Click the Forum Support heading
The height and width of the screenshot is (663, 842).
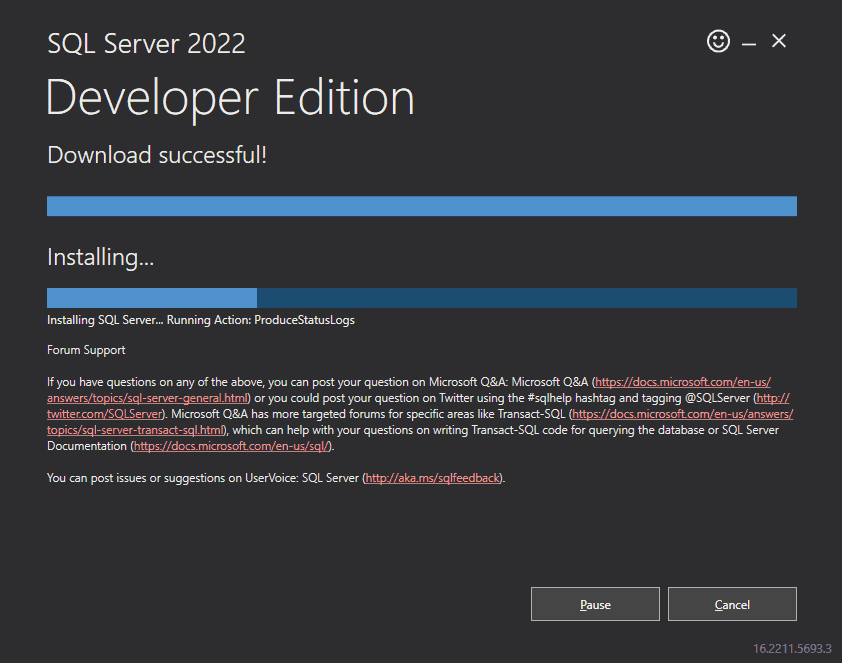pos(86,350)
